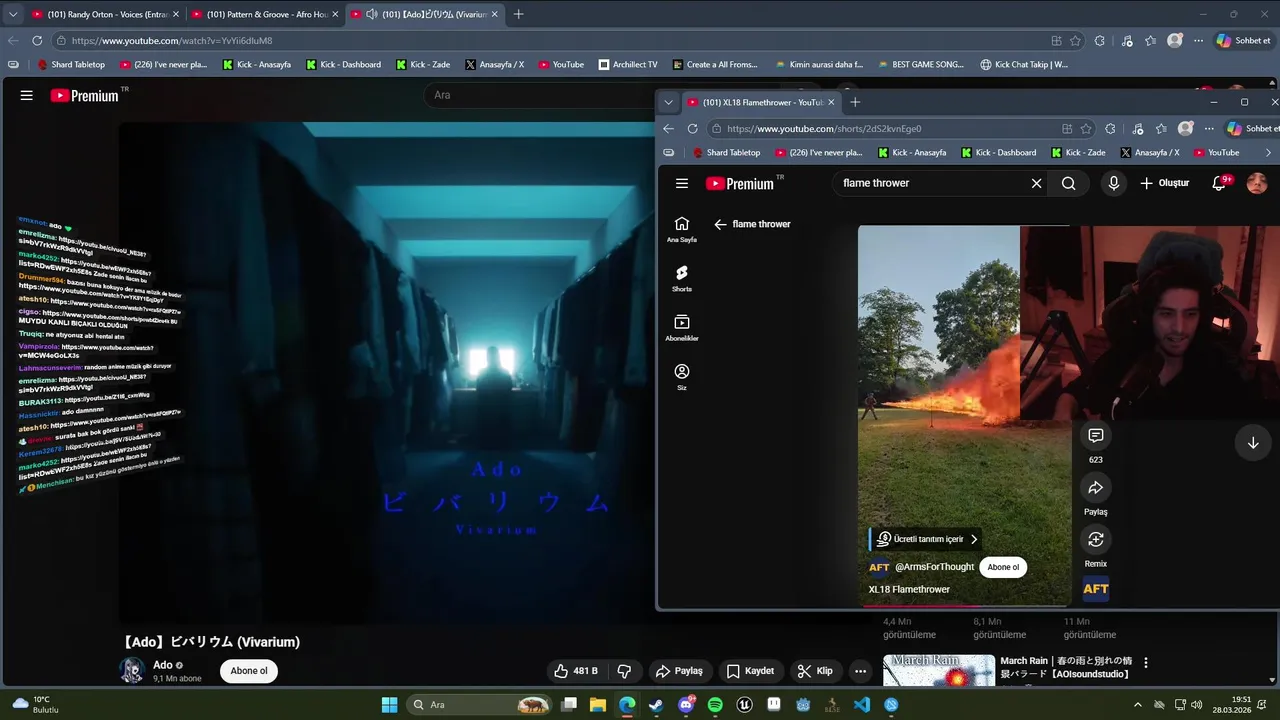The image size is (1280, 720).
Task: Open the options menu for the March Rain video
Action: (1146, 662)
